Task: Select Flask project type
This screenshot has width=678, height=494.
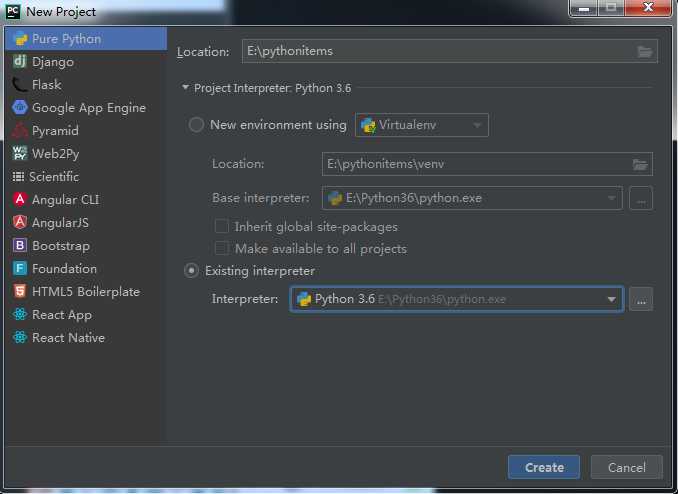Action: 86,85
